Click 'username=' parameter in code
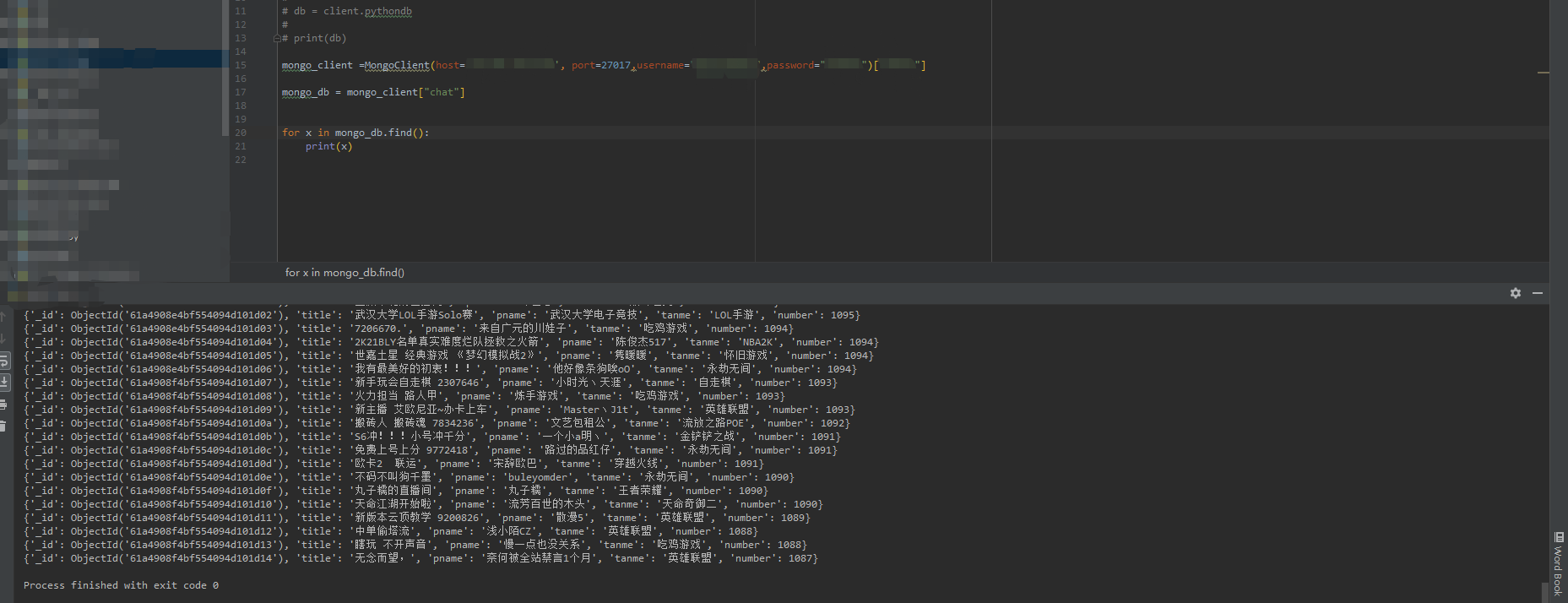Screen dimensions: 1568x603 click(663, 65)
